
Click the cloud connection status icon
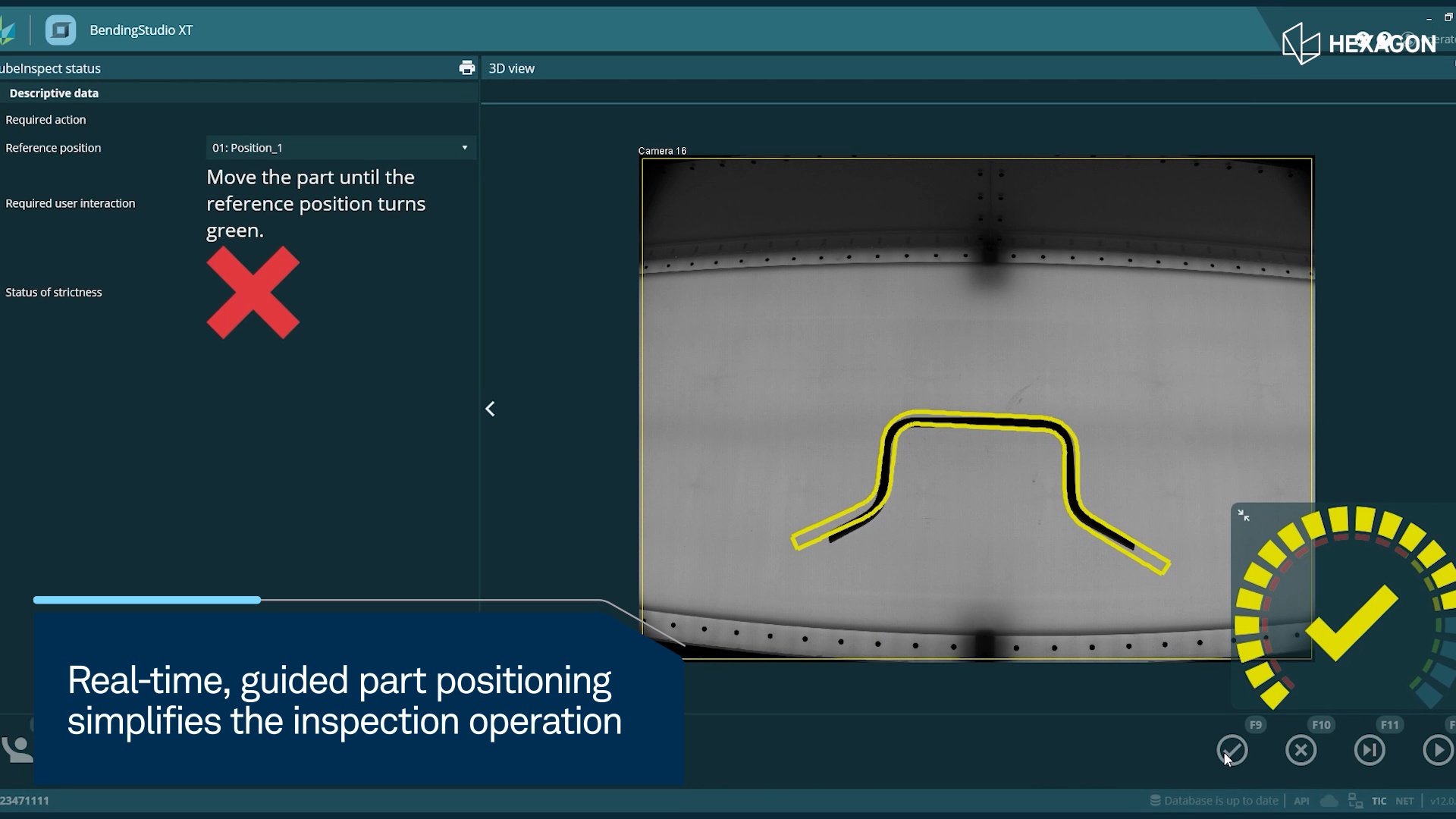[x=1329, y=801]
